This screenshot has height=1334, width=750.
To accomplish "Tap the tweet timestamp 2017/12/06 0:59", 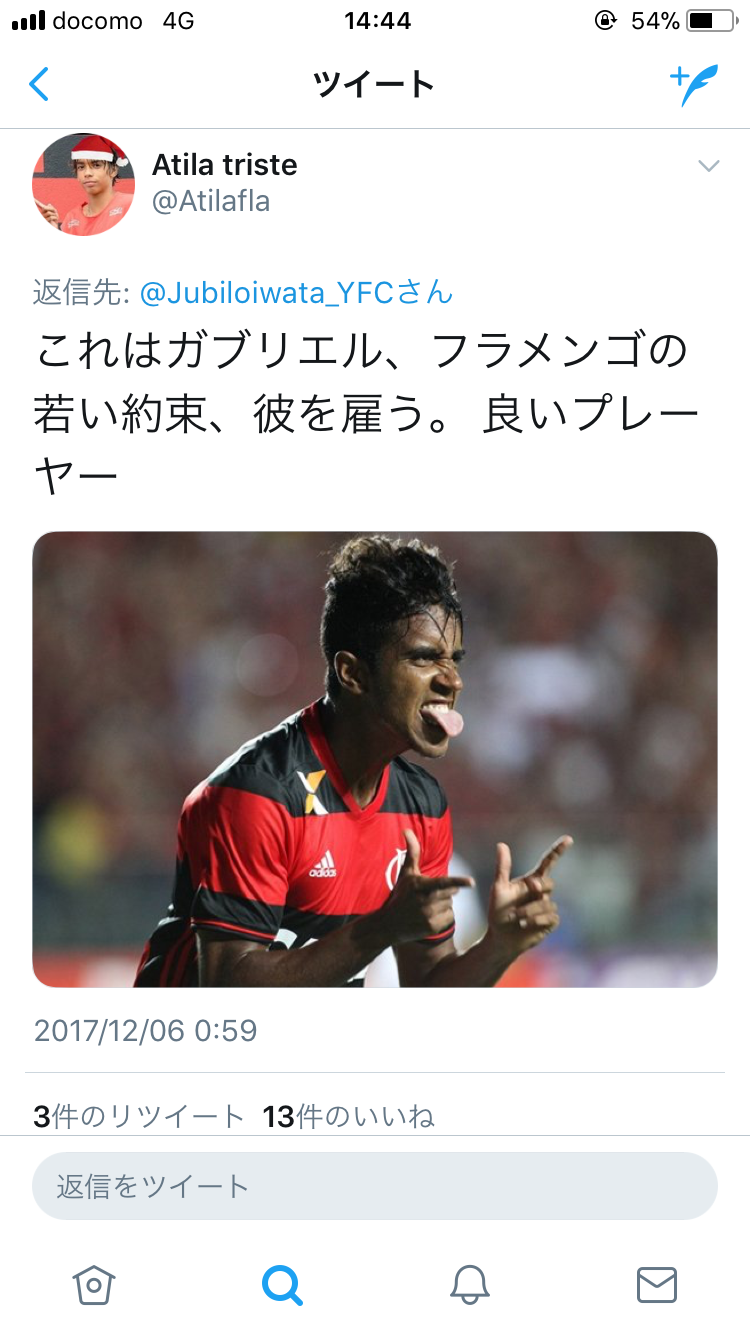I will 145,1030.
